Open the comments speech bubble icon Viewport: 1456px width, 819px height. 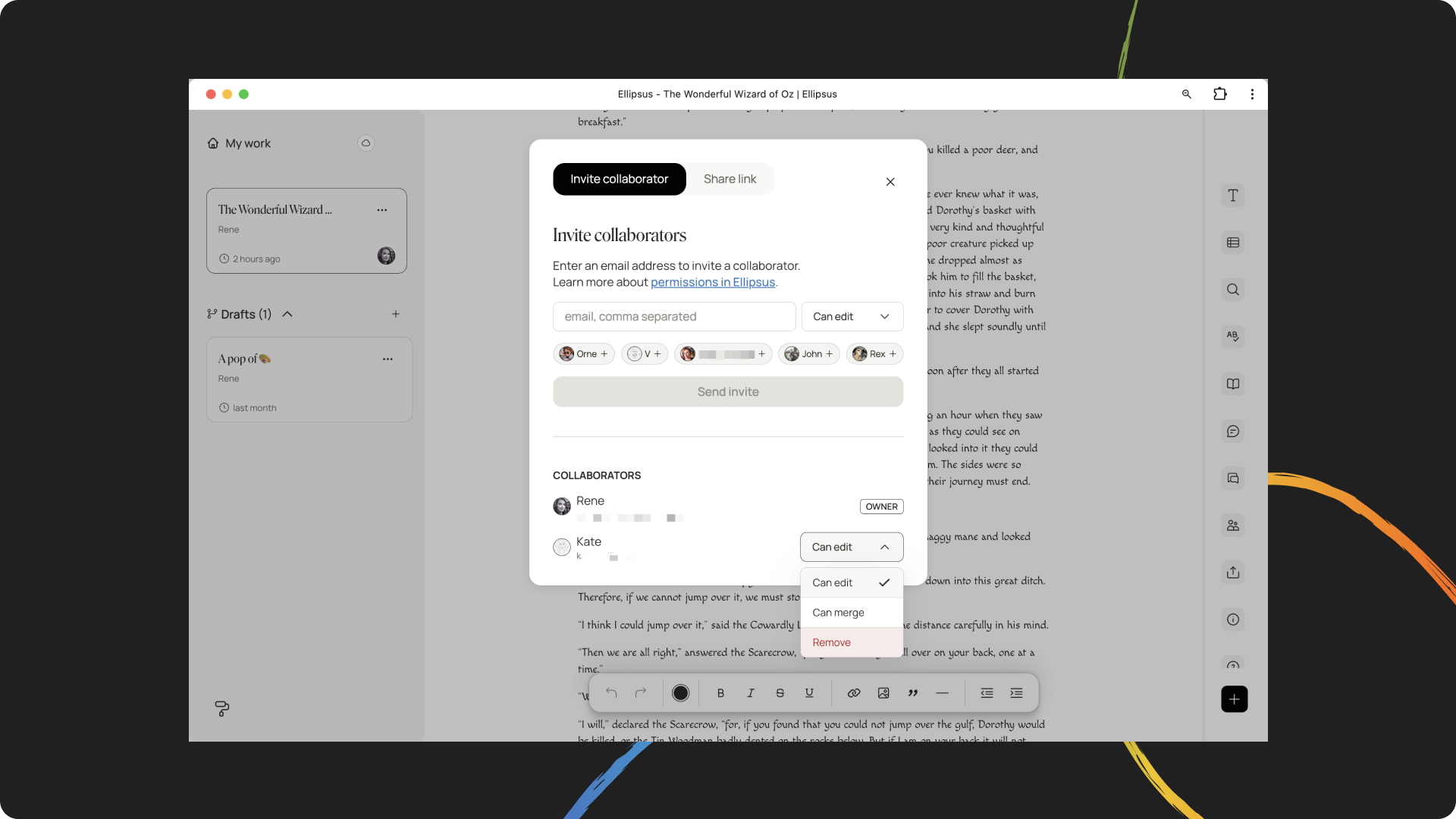coord(1233,431)
